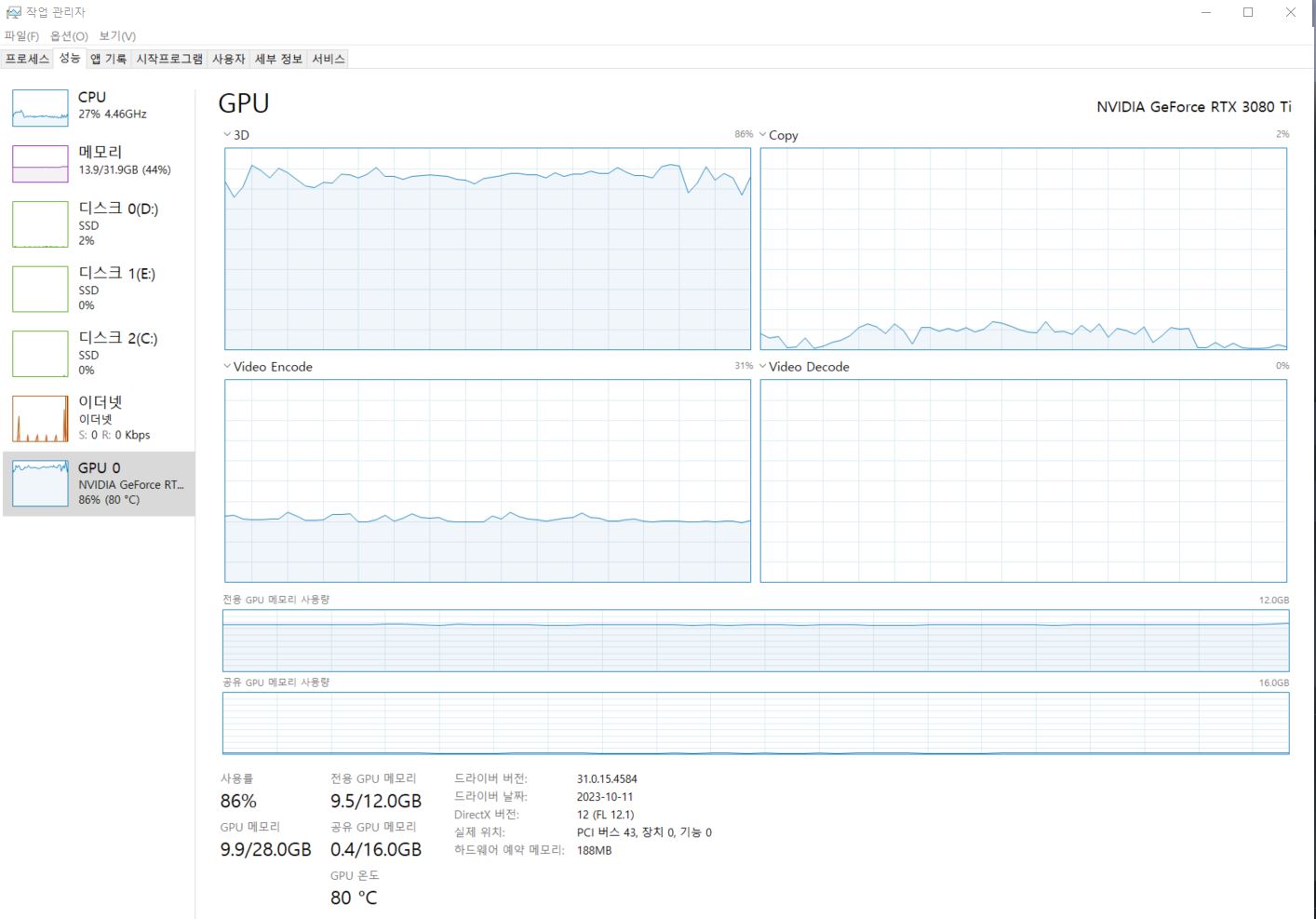Change the Video Decode engine dropdown

[x=763, y=366]
